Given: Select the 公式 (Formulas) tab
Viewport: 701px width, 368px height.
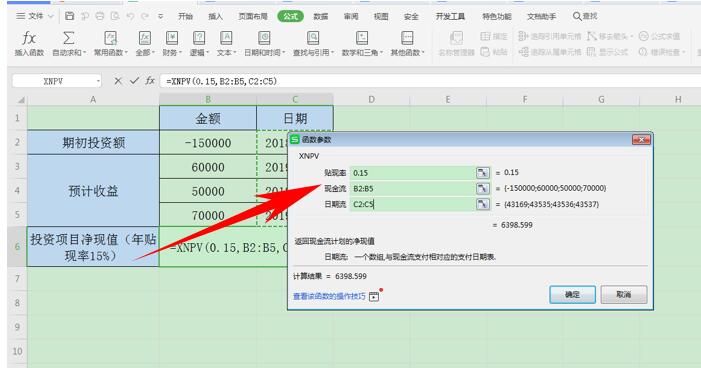Looking at the screenshot, I should (290, 16).
